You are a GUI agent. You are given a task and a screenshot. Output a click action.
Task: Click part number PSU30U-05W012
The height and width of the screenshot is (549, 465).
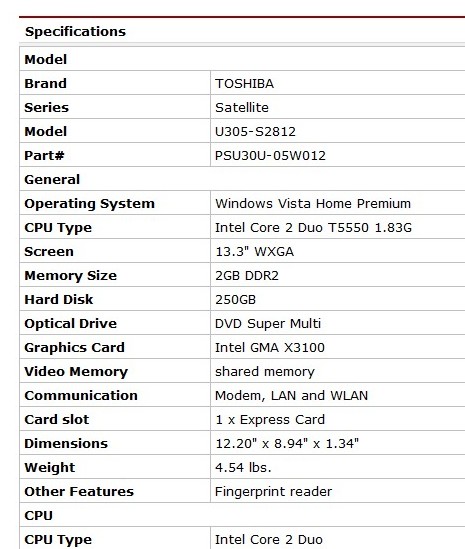click(x=270, y=155)
